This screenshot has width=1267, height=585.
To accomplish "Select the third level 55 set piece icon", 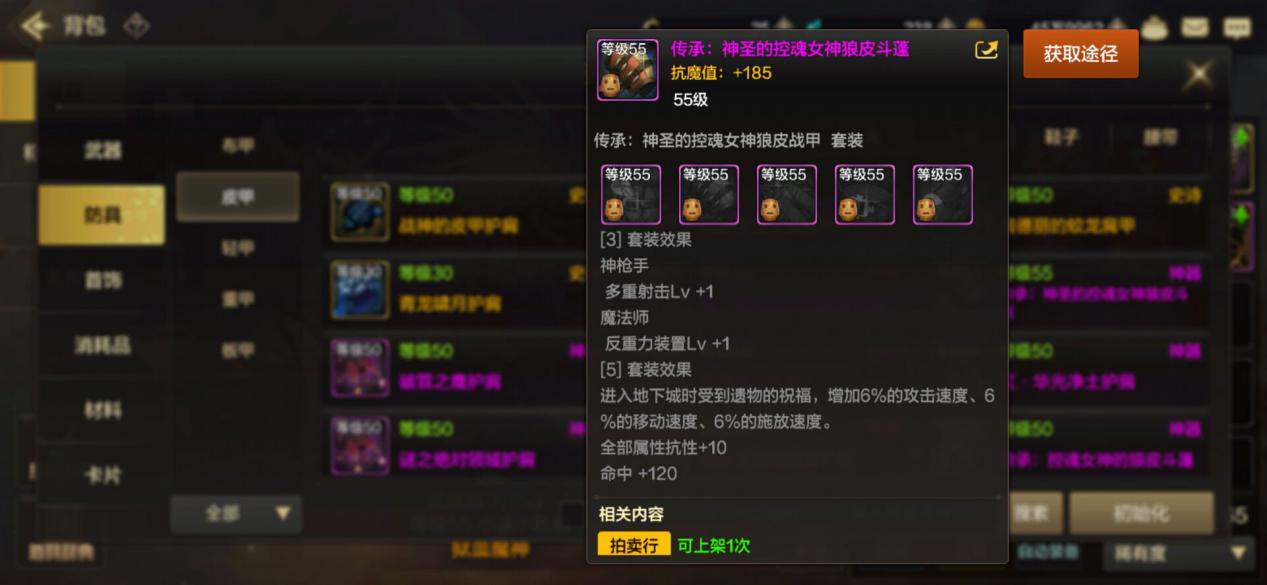I will [x=787, y=195].
